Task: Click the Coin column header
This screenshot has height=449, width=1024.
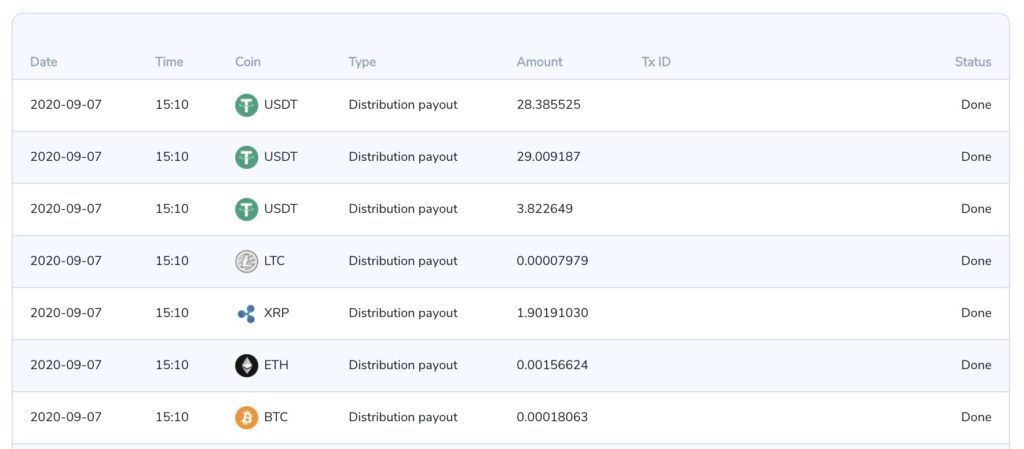Action: [x=248, y=62]
